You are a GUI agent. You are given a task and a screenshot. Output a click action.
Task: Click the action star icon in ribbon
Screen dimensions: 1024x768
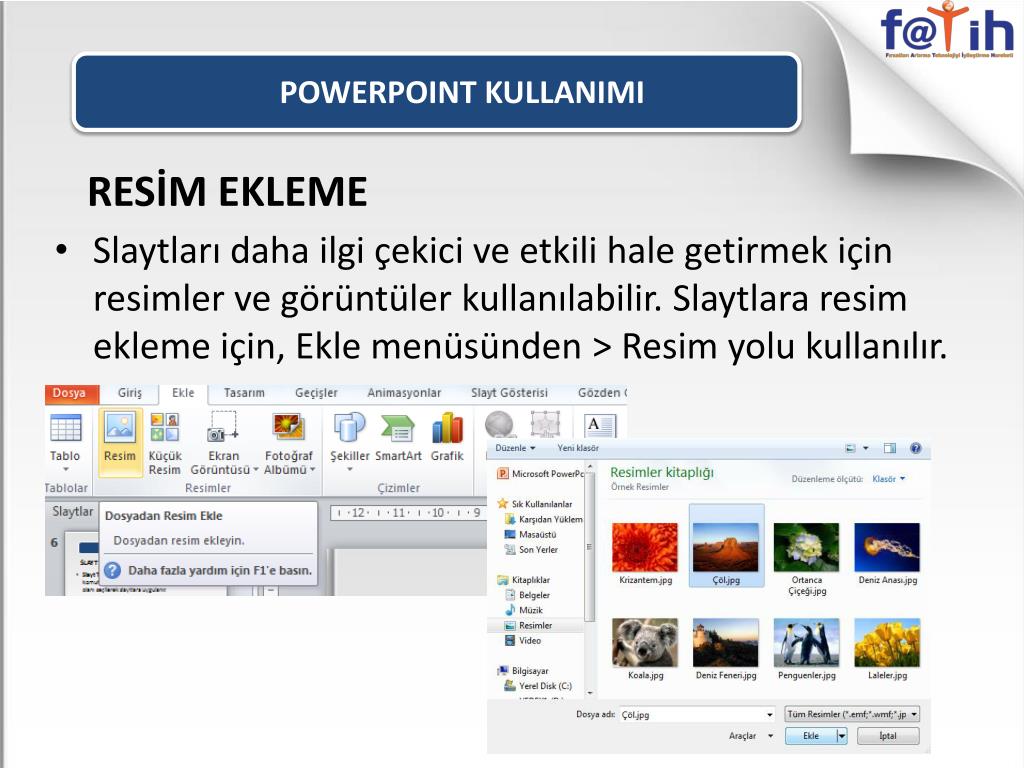pos(545,424)
